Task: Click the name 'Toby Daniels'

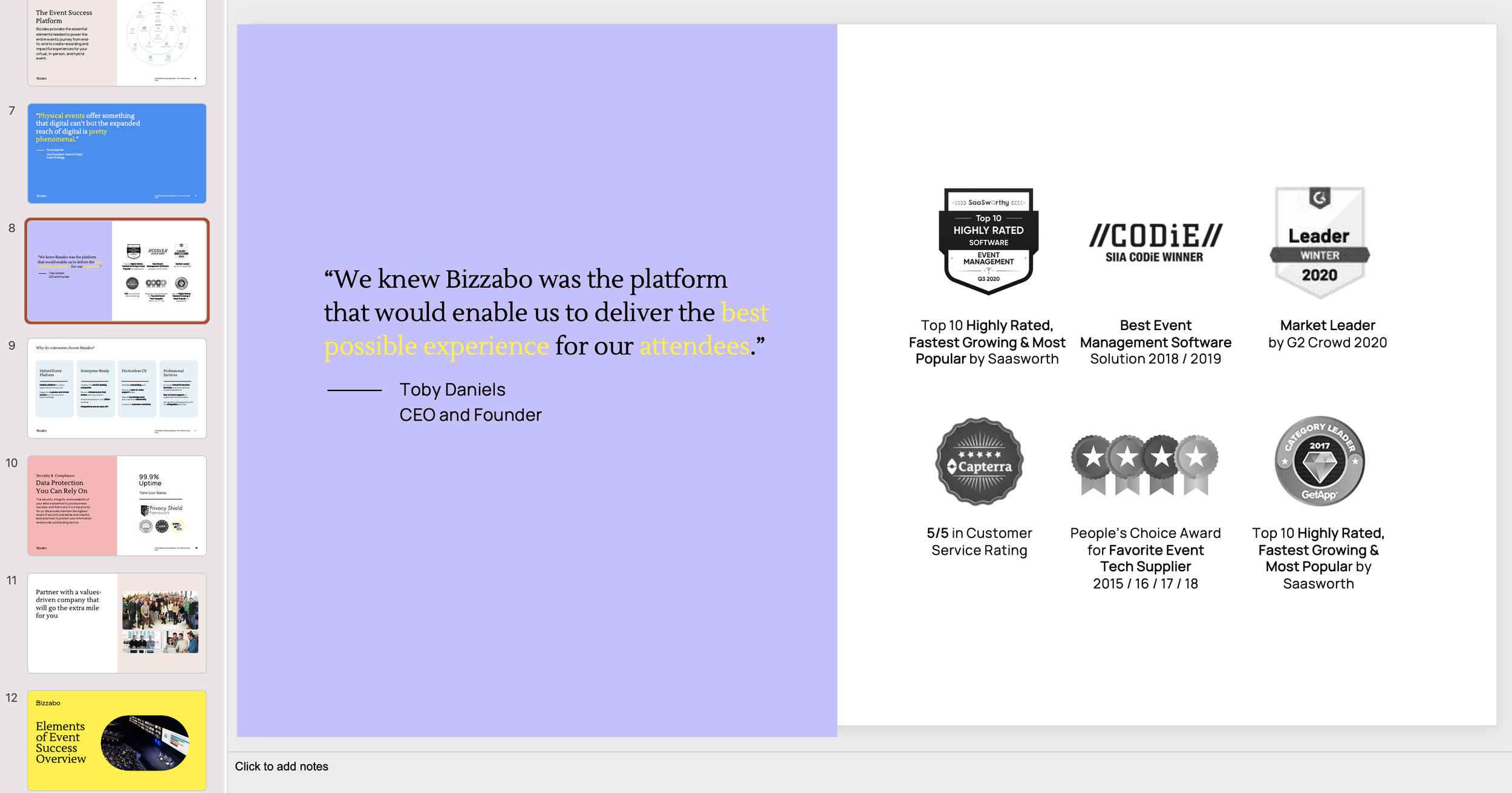Action: click(x=452, y=390)
